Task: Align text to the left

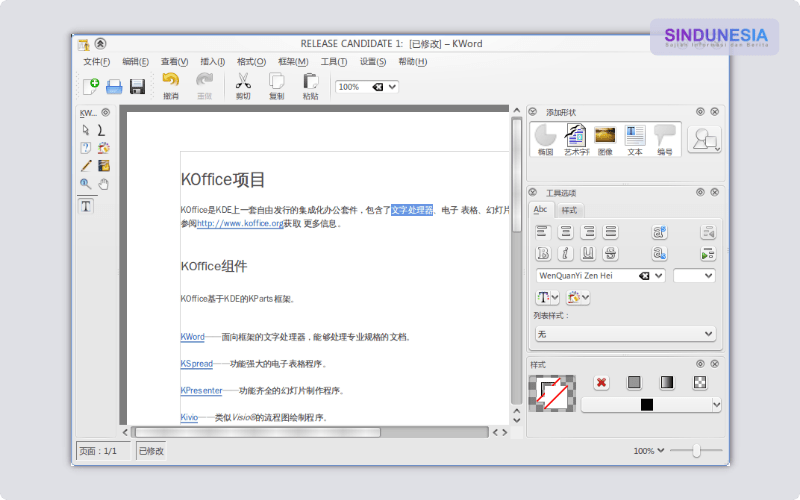Action: pyautogui.click(x=543, y=232)
